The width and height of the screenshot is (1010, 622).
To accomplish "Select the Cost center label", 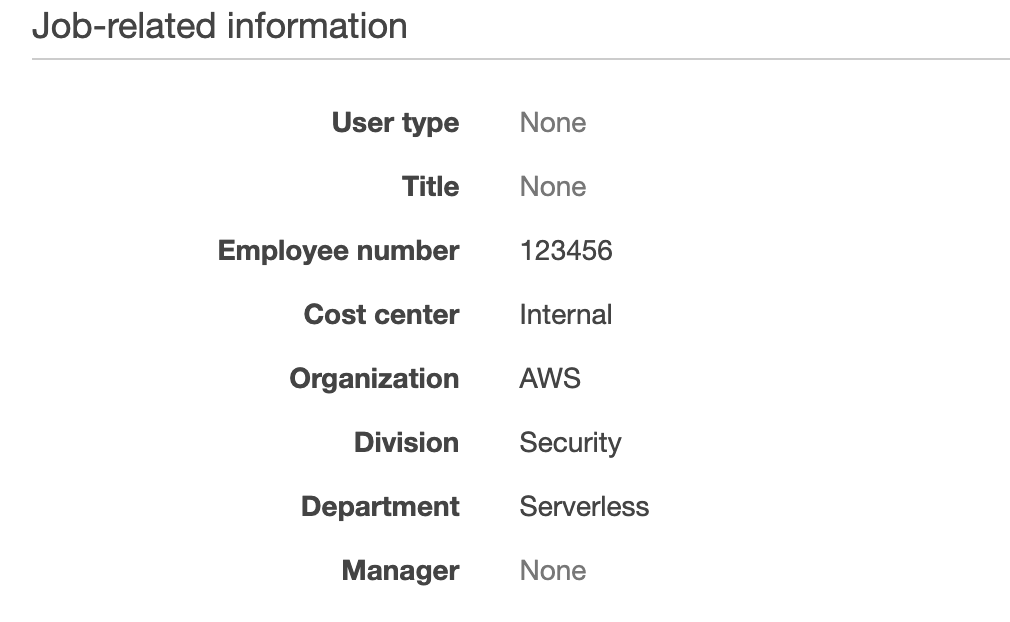I will pos(380,314).
